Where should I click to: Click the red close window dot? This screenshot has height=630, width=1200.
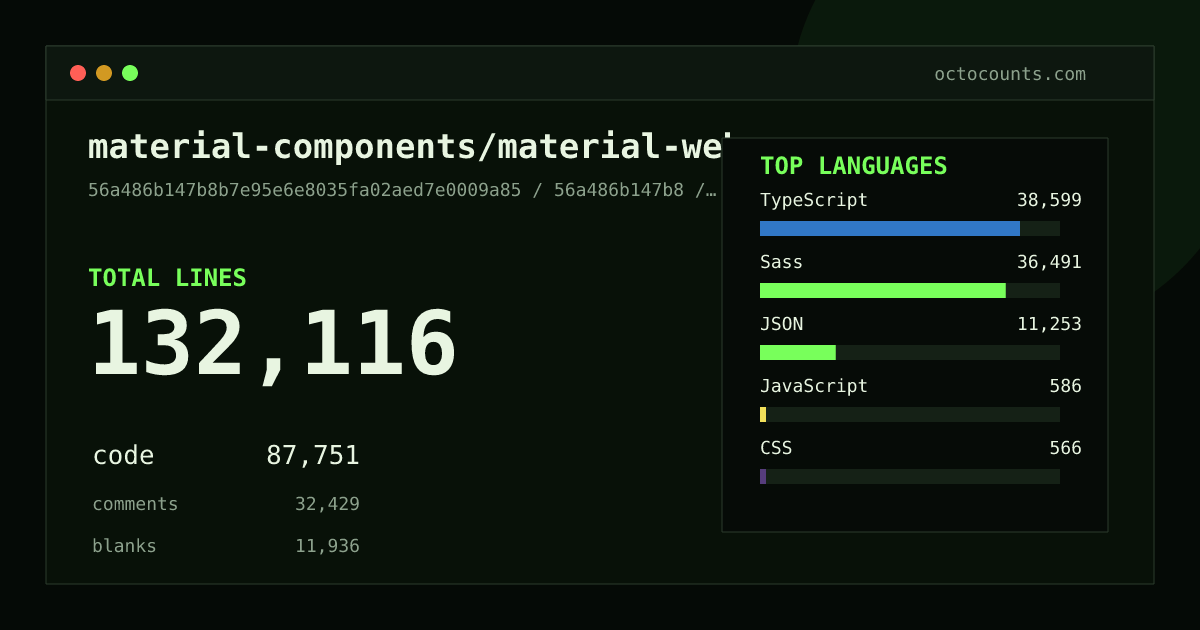(78, 73)
